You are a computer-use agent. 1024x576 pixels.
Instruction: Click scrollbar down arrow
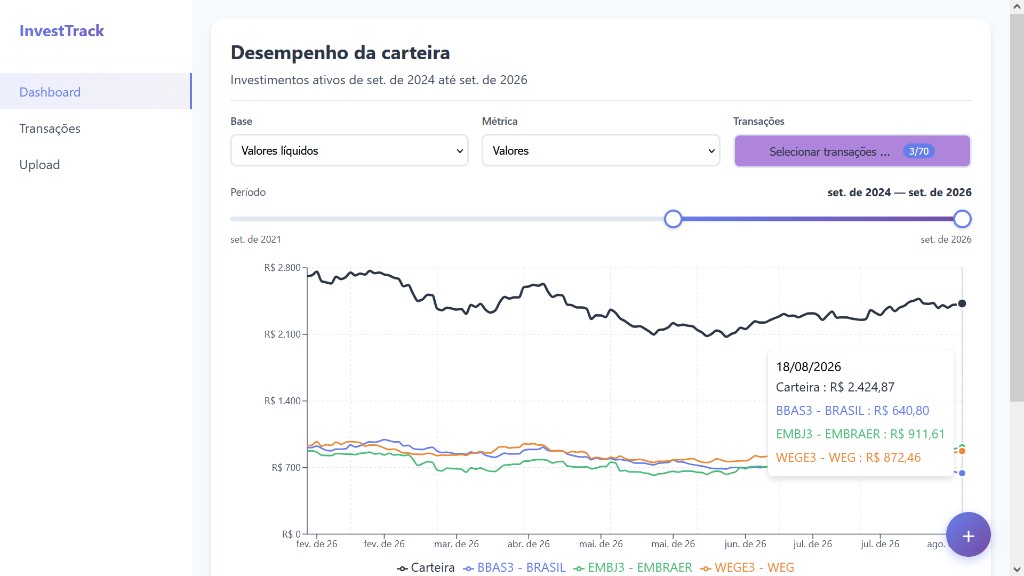pos(1017,569)
